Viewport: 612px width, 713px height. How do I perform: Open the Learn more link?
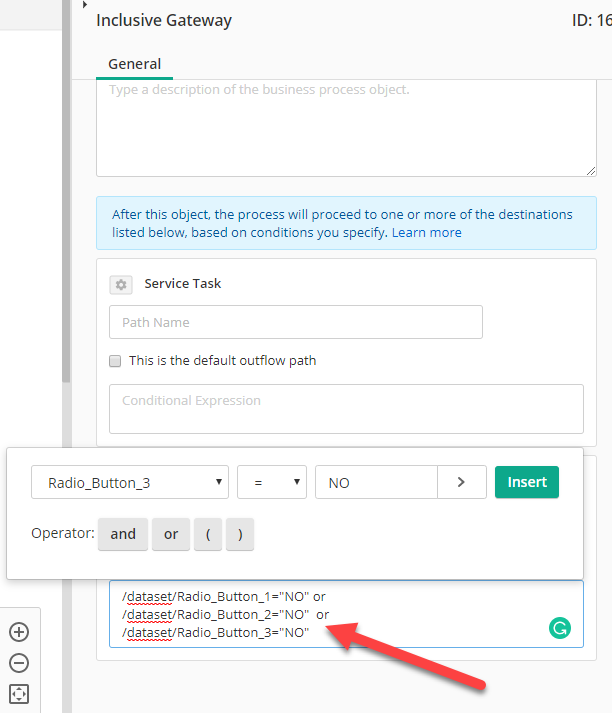point(426,232)
